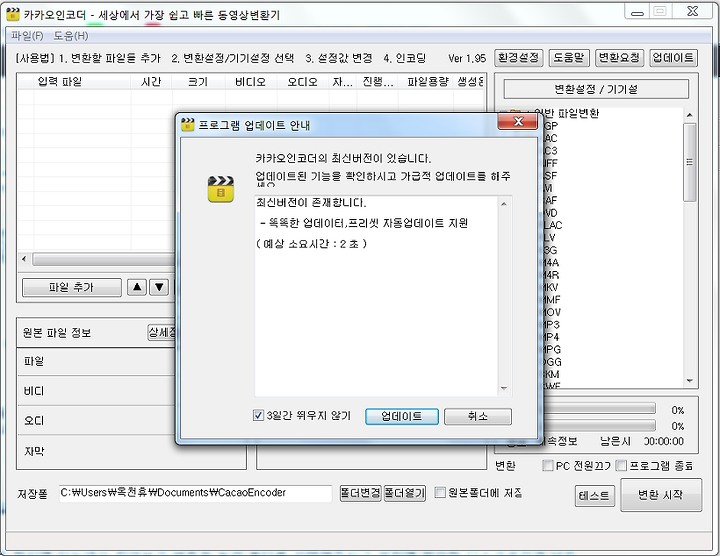
Task: Move file down with the ▼ arrow
Action: pyautogui.click(x=159, y=287)
